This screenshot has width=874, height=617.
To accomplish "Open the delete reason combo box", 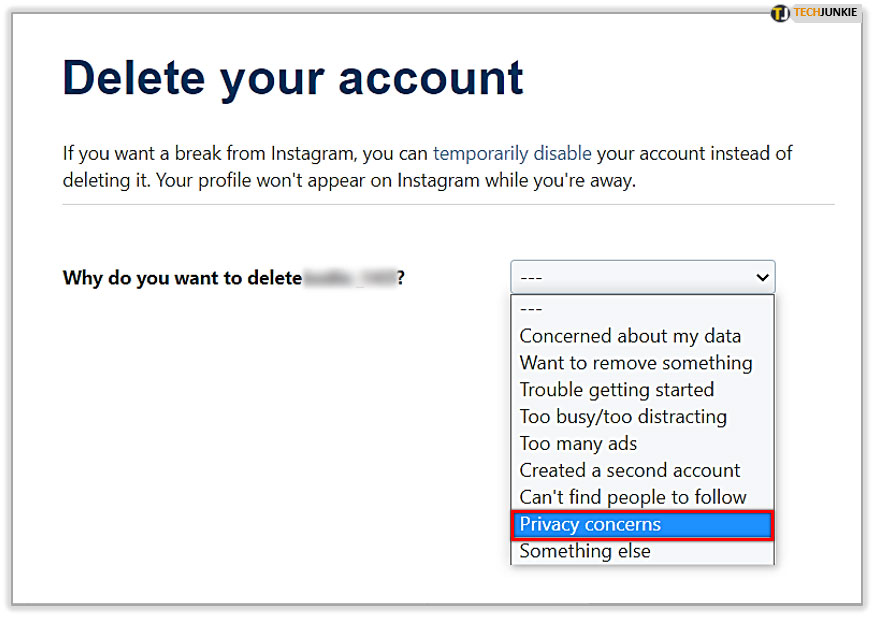I will click(x=642, y=277).
